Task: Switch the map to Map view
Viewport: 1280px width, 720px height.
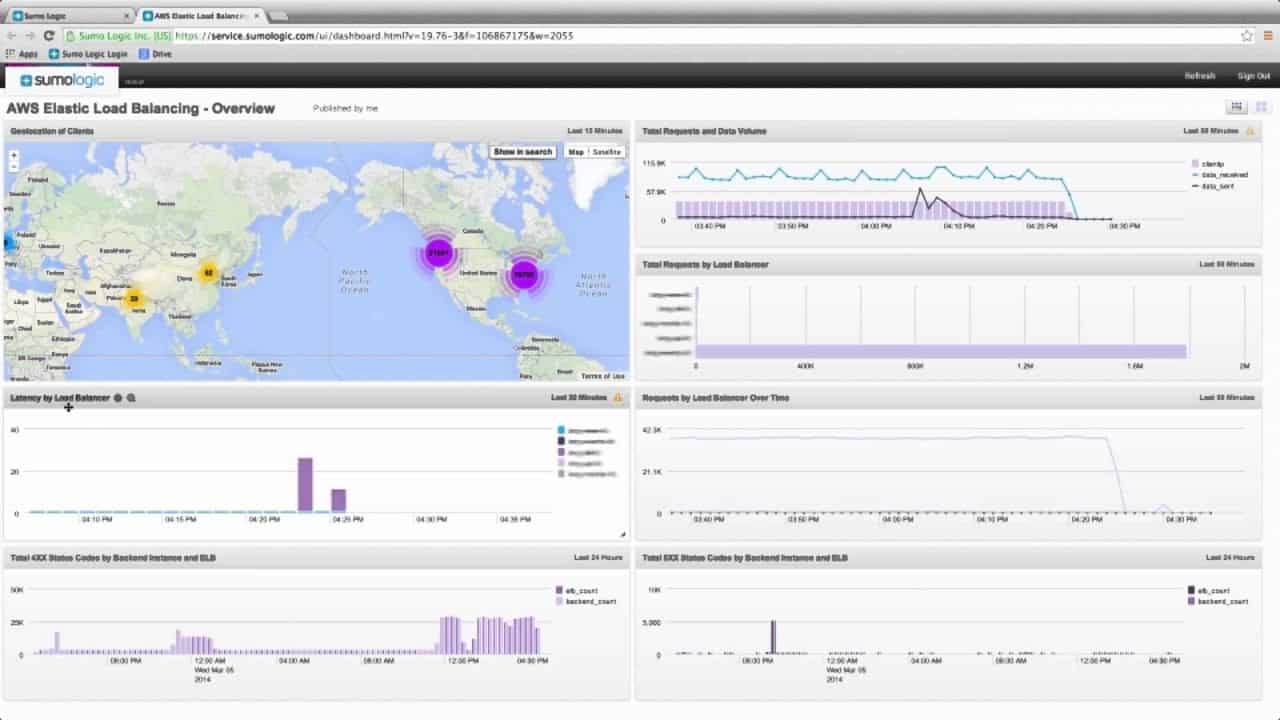Action: pyautogui.click(x=576, y=152)
